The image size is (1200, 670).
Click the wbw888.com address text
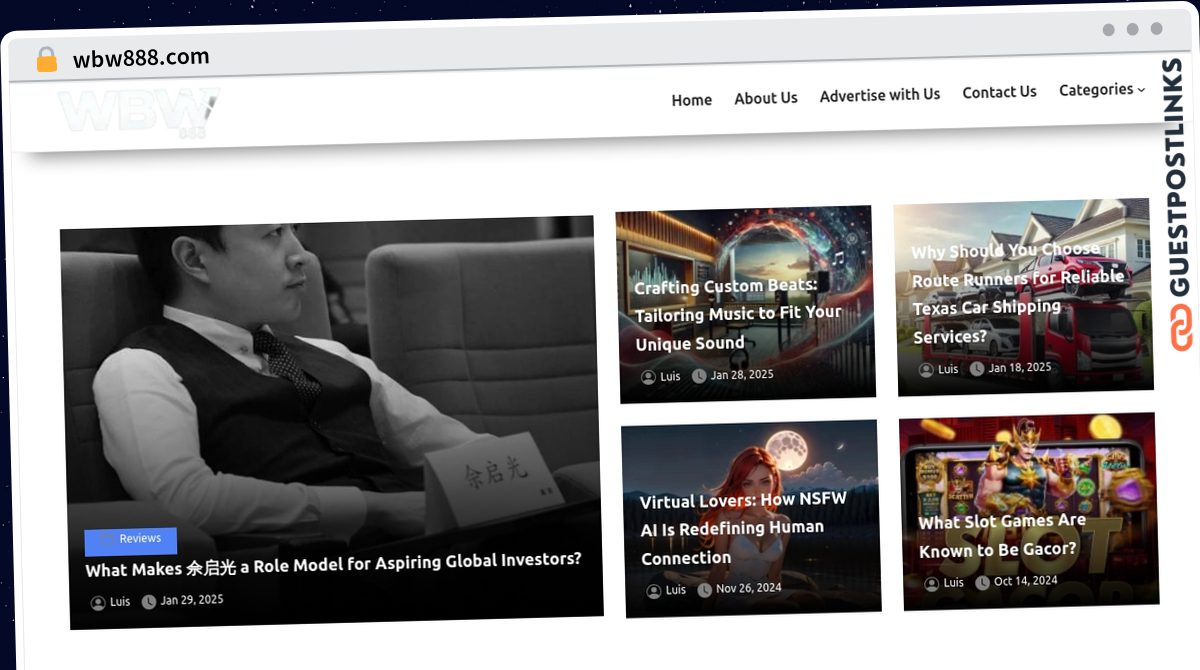(141, 58)
